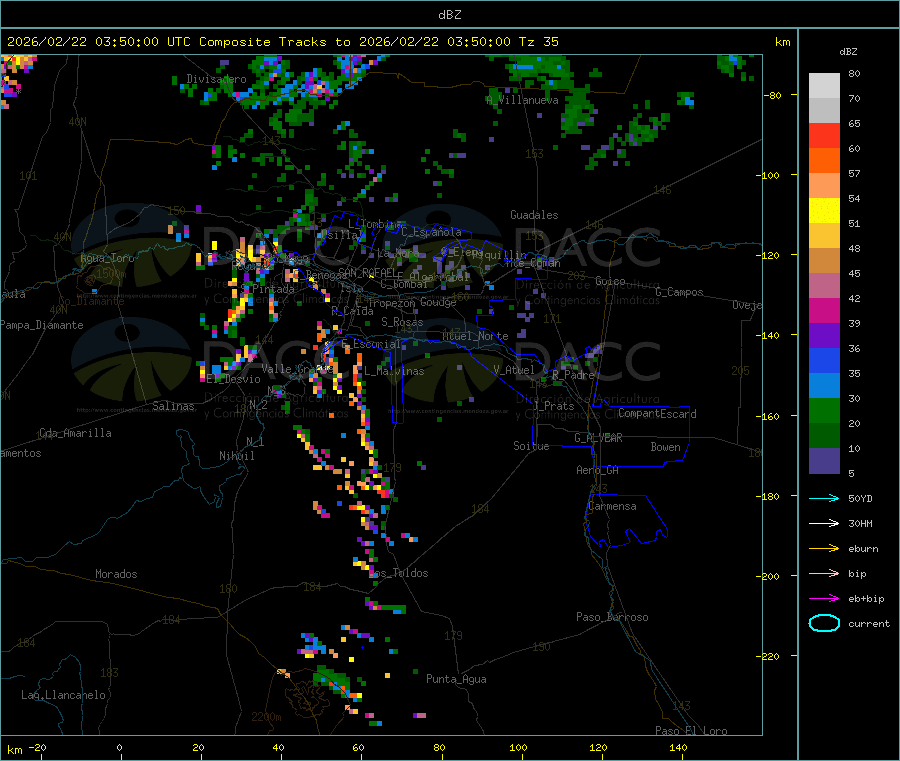Click the Lag.Llancanelo map label
The image size is (900, 761).
[x=63, y=695]
